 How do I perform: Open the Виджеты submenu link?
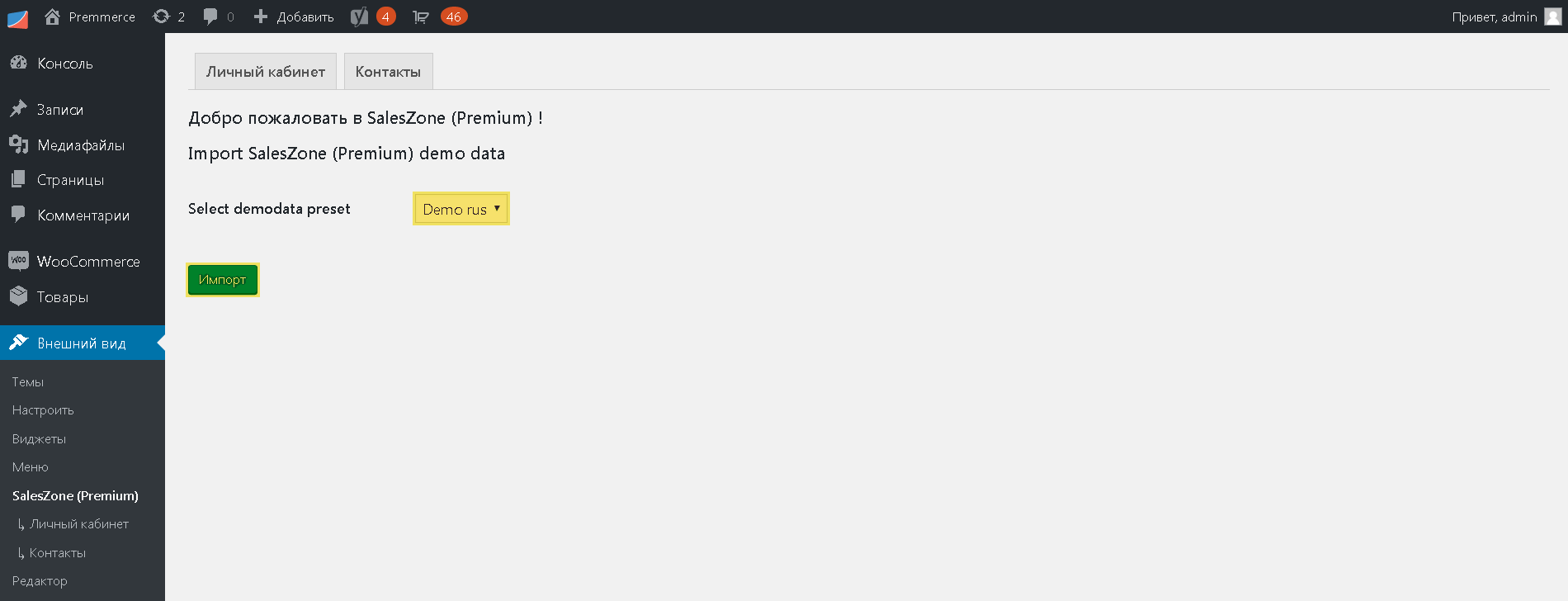(x=39, y=439)
